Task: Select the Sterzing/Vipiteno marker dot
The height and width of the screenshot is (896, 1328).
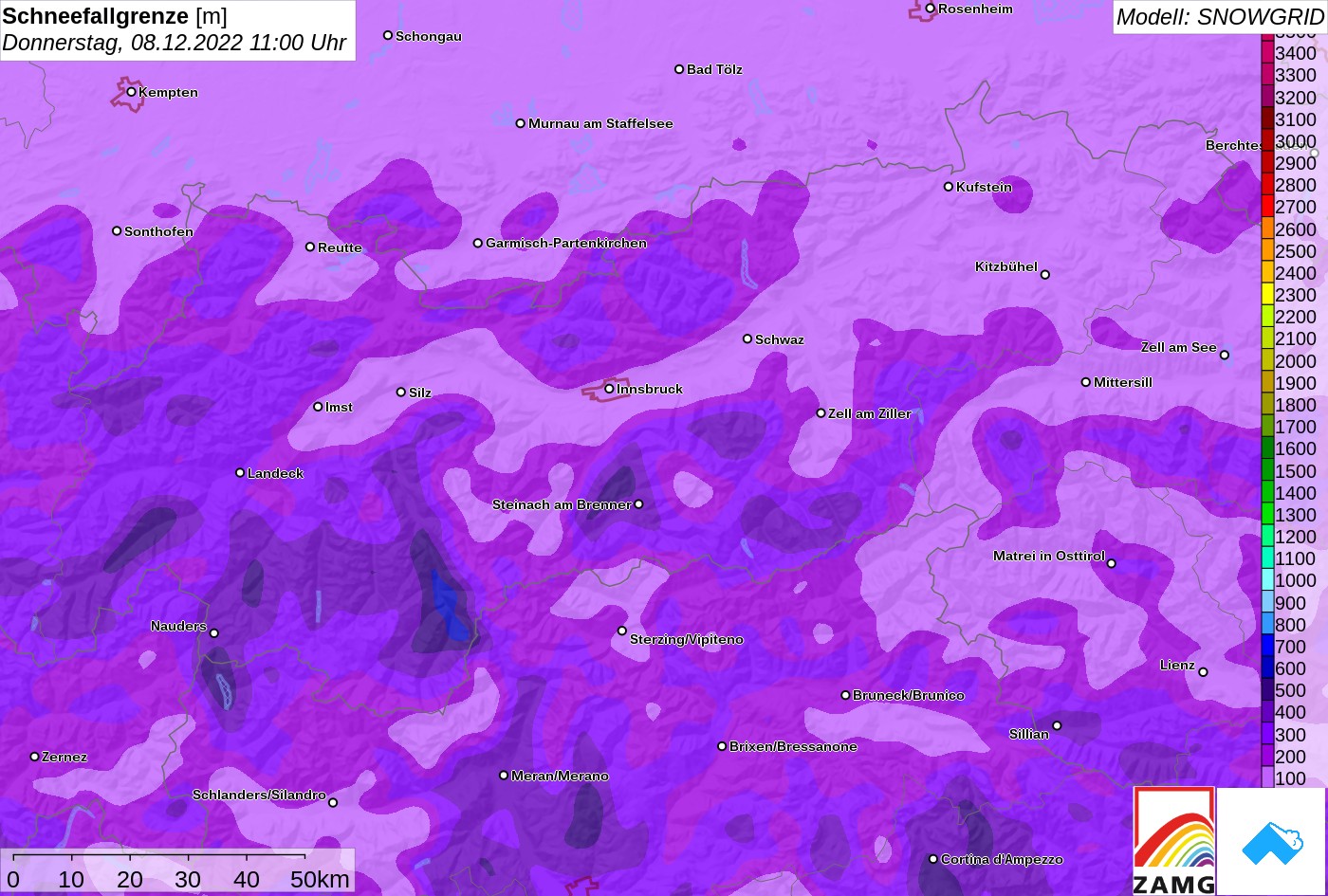Action: (x=622, y=631)
